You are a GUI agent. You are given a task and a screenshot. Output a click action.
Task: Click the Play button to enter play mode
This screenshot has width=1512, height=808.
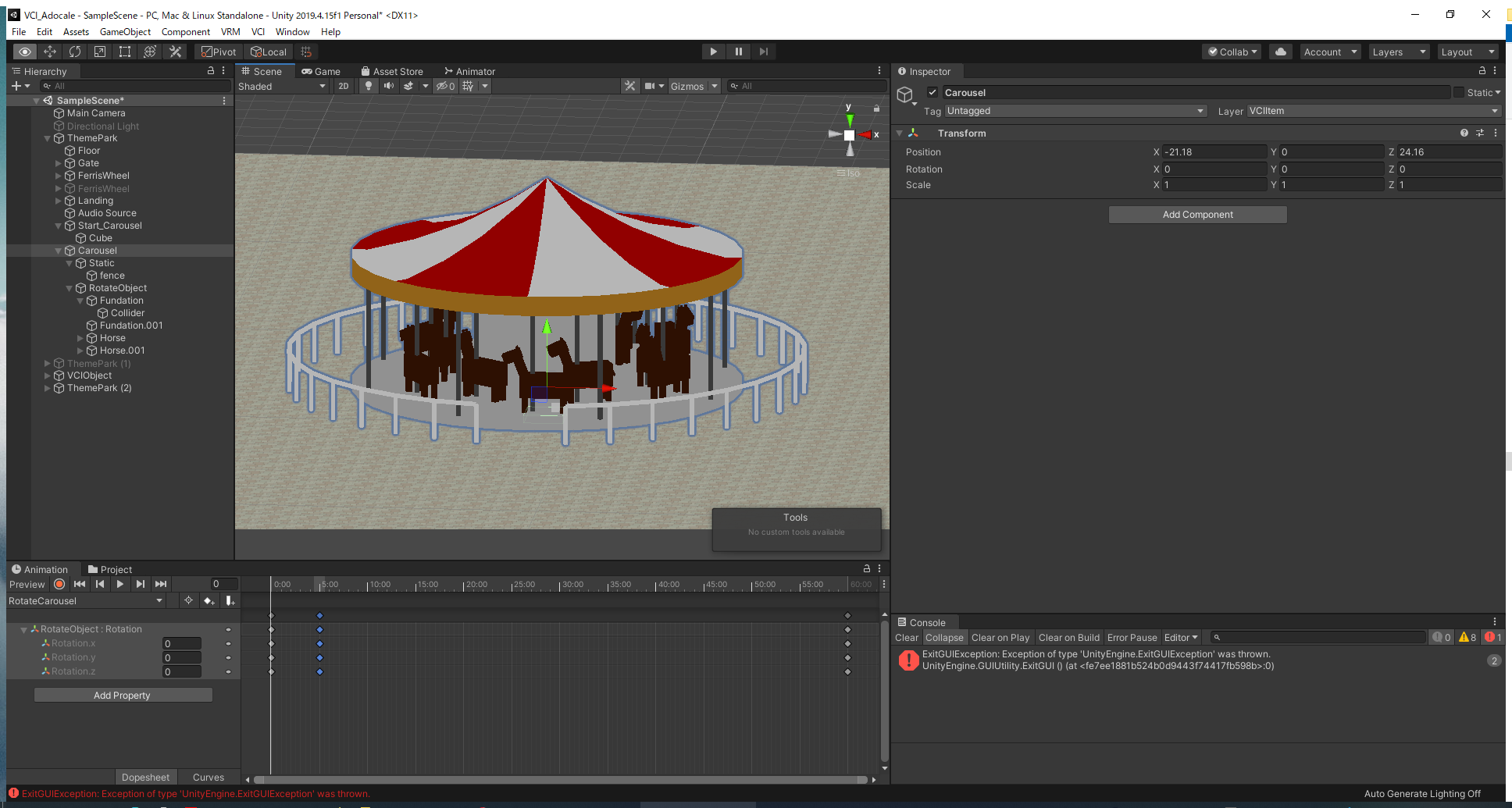pyautogui.click(x=713, y=52)
